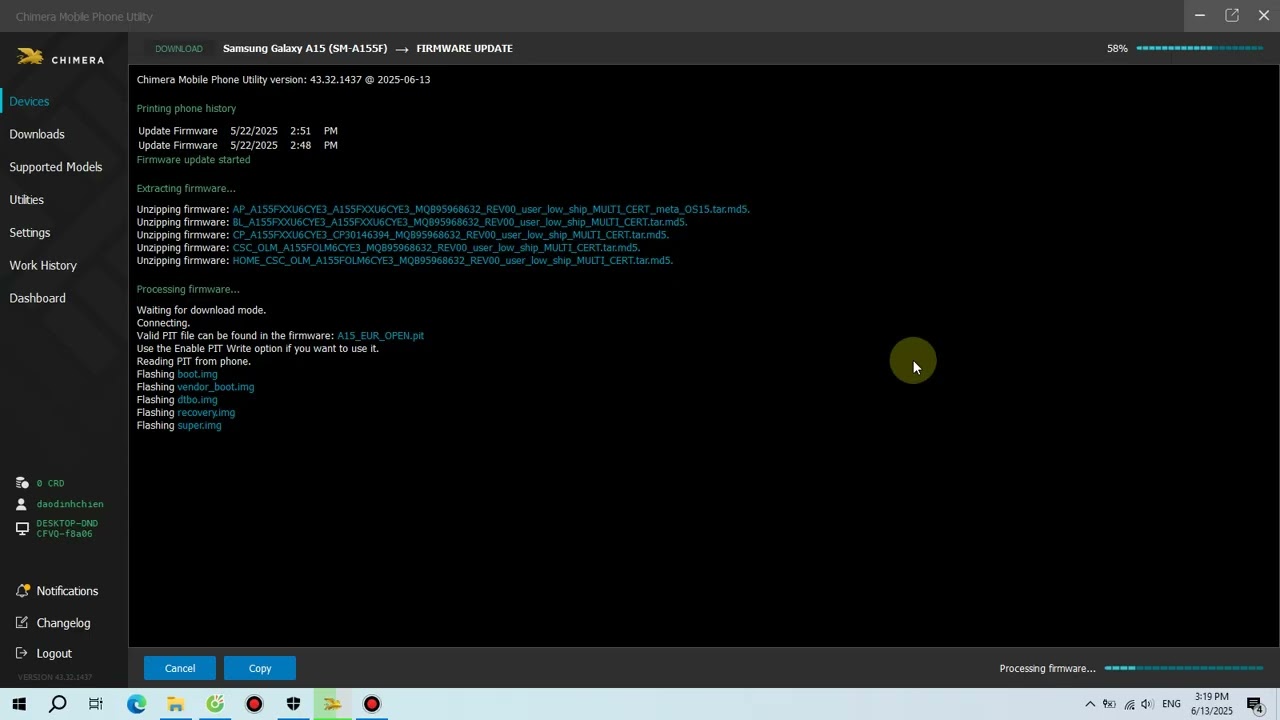This screenshot has width=1280, height=720.
Task: Open File Explorer from the taskbar
Action: point(175,704)
